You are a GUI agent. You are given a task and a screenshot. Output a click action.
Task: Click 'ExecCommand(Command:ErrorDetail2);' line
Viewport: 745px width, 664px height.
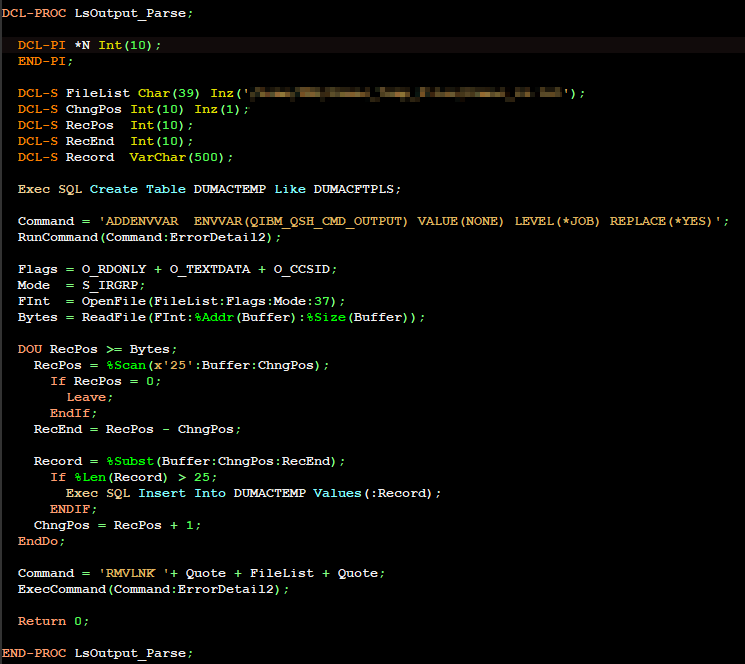coord(153,589)
